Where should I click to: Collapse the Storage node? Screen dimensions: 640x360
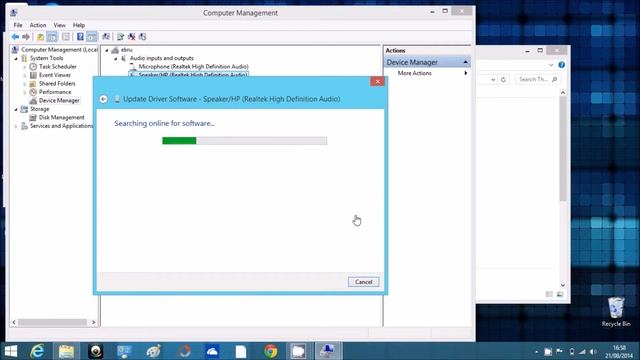point(16,109)
